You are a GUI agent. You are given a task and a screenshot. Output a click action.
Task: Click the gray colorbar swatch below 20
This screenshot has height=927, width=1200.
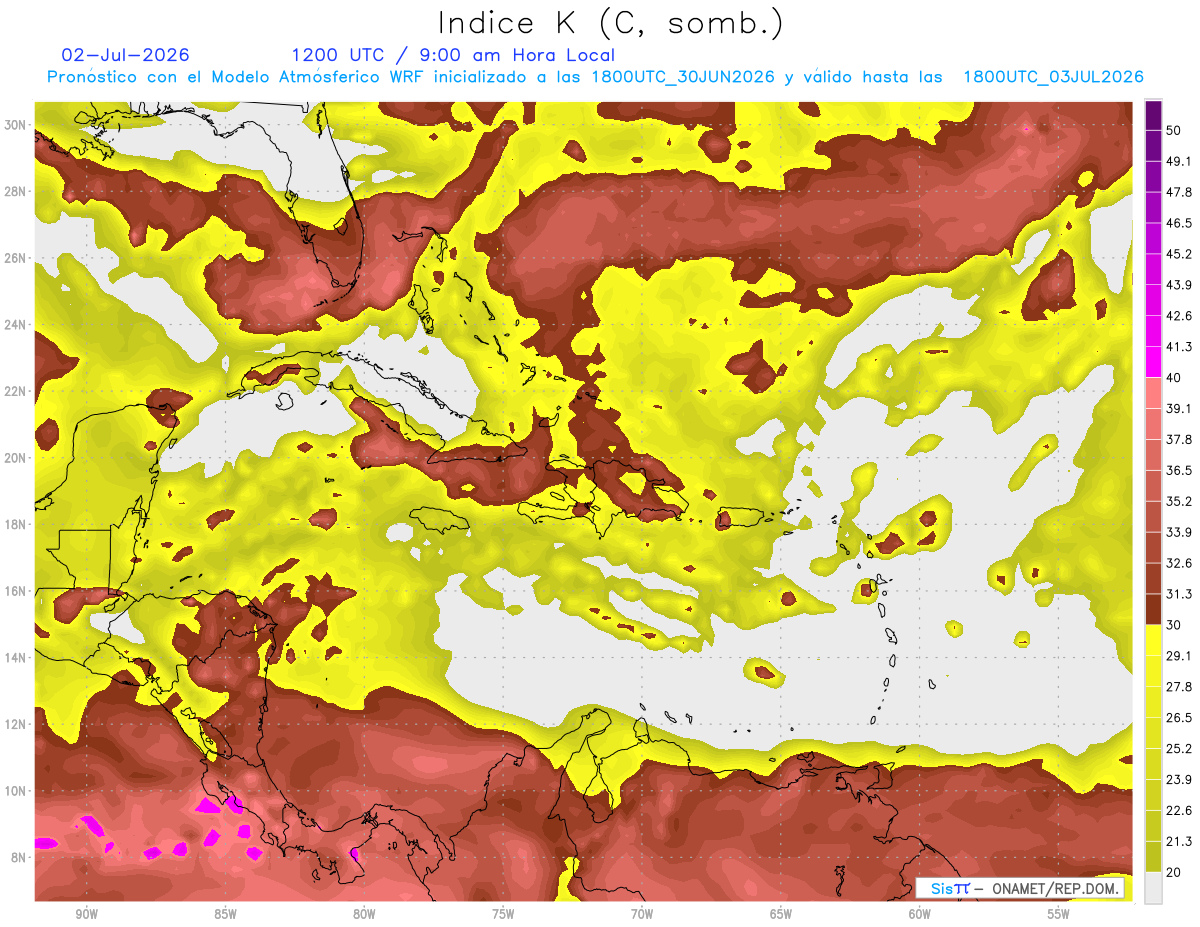pyautogui.click(x=1153, y=888)
